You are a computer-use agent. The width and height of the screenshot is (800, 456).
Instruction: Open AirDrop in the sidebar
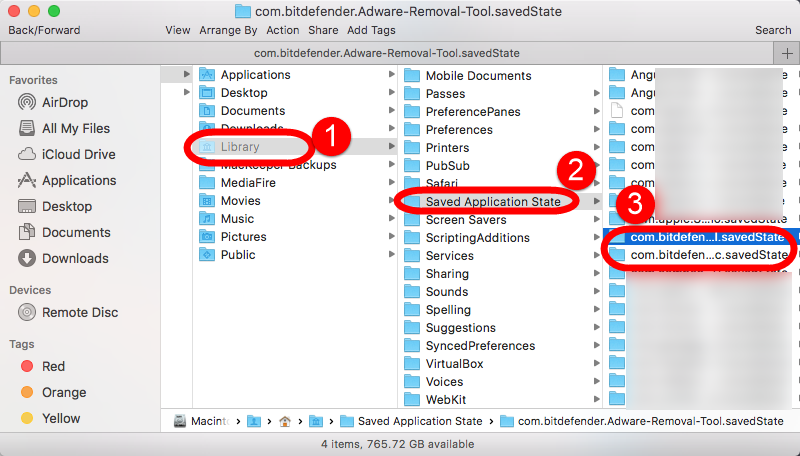pos(53,102)
